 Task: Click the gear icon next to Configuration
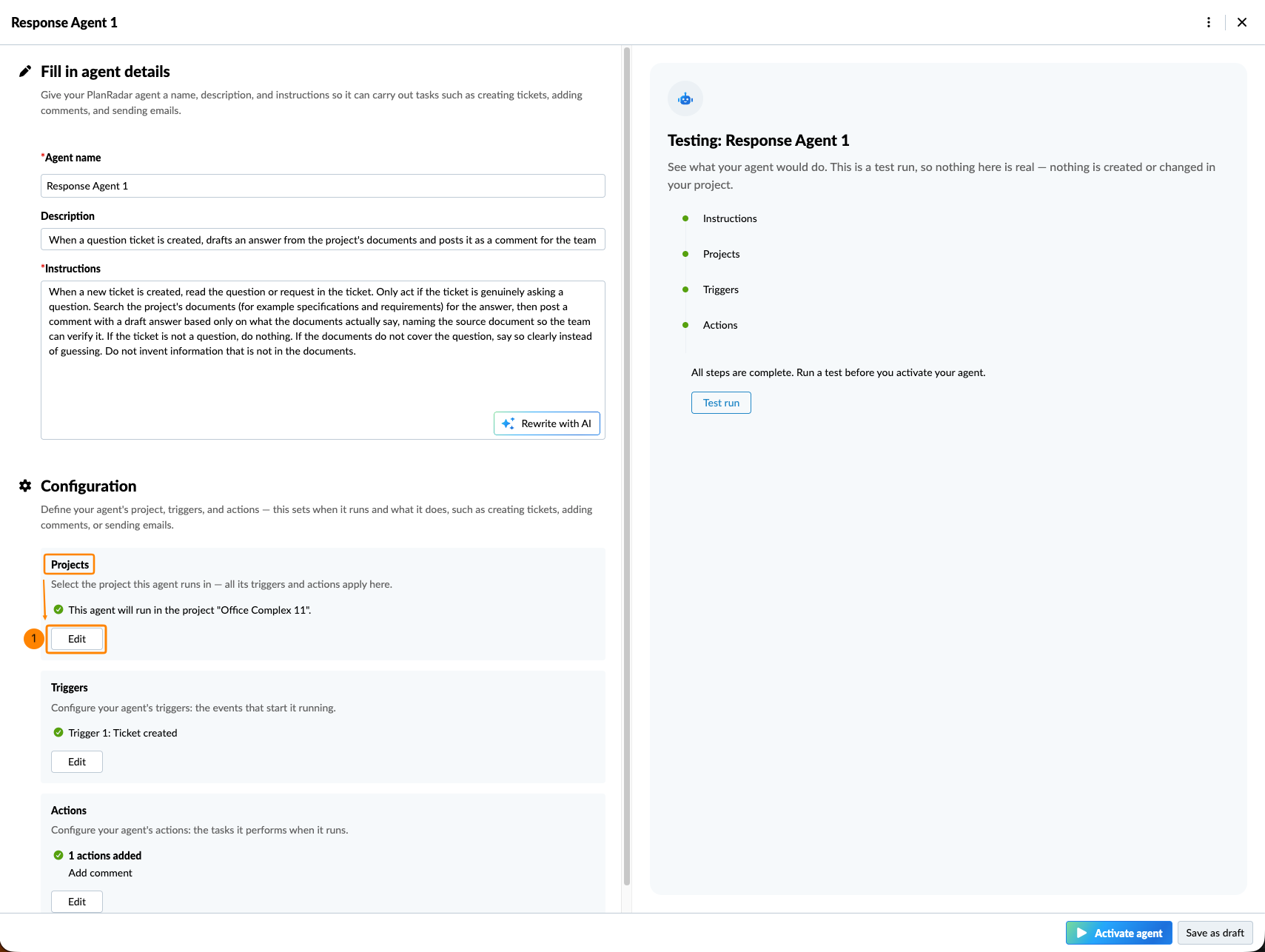tap(25, 486)
